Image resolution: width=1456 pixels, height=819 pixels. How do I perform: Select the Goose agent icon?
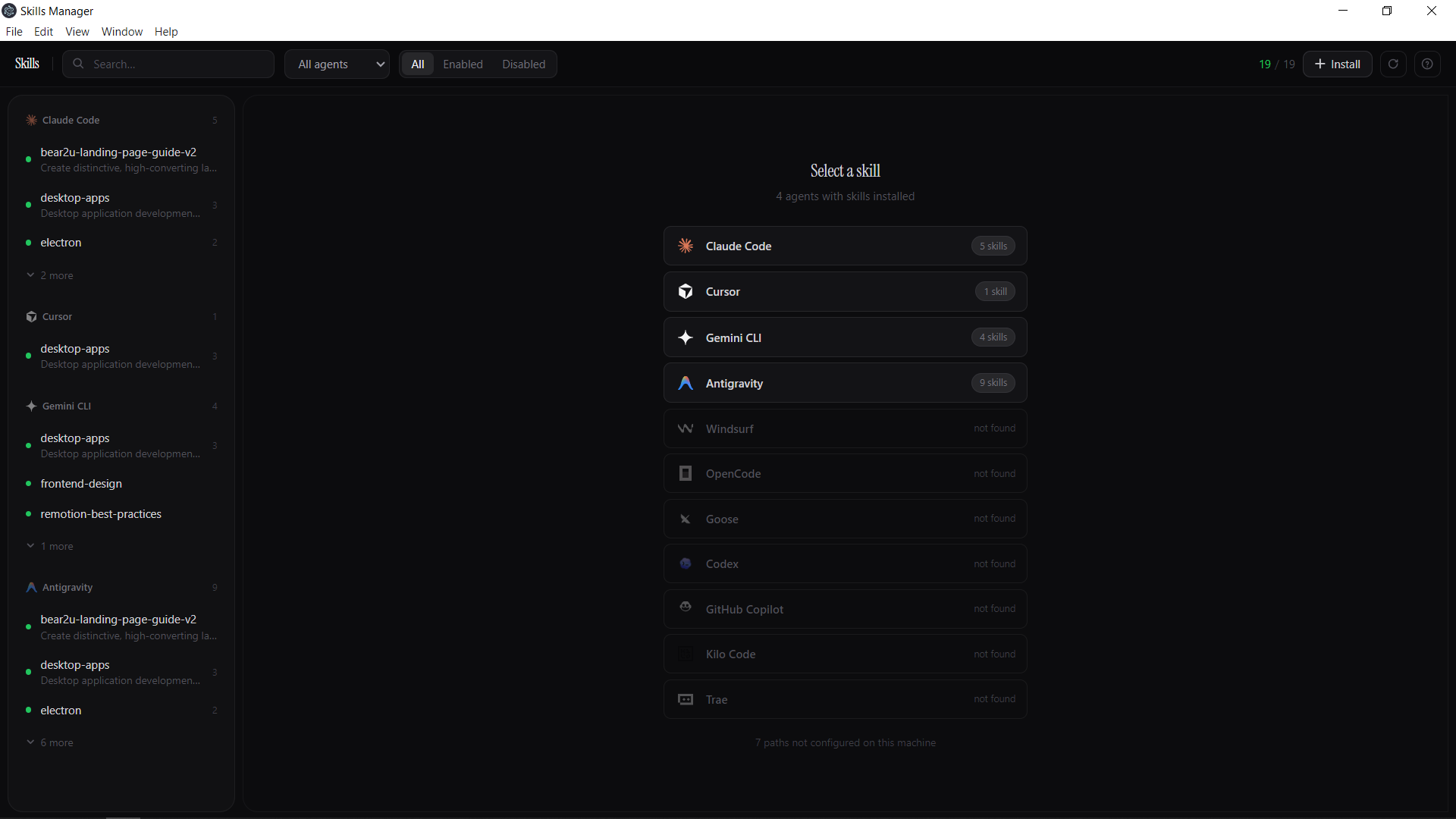tap(686, 519)
